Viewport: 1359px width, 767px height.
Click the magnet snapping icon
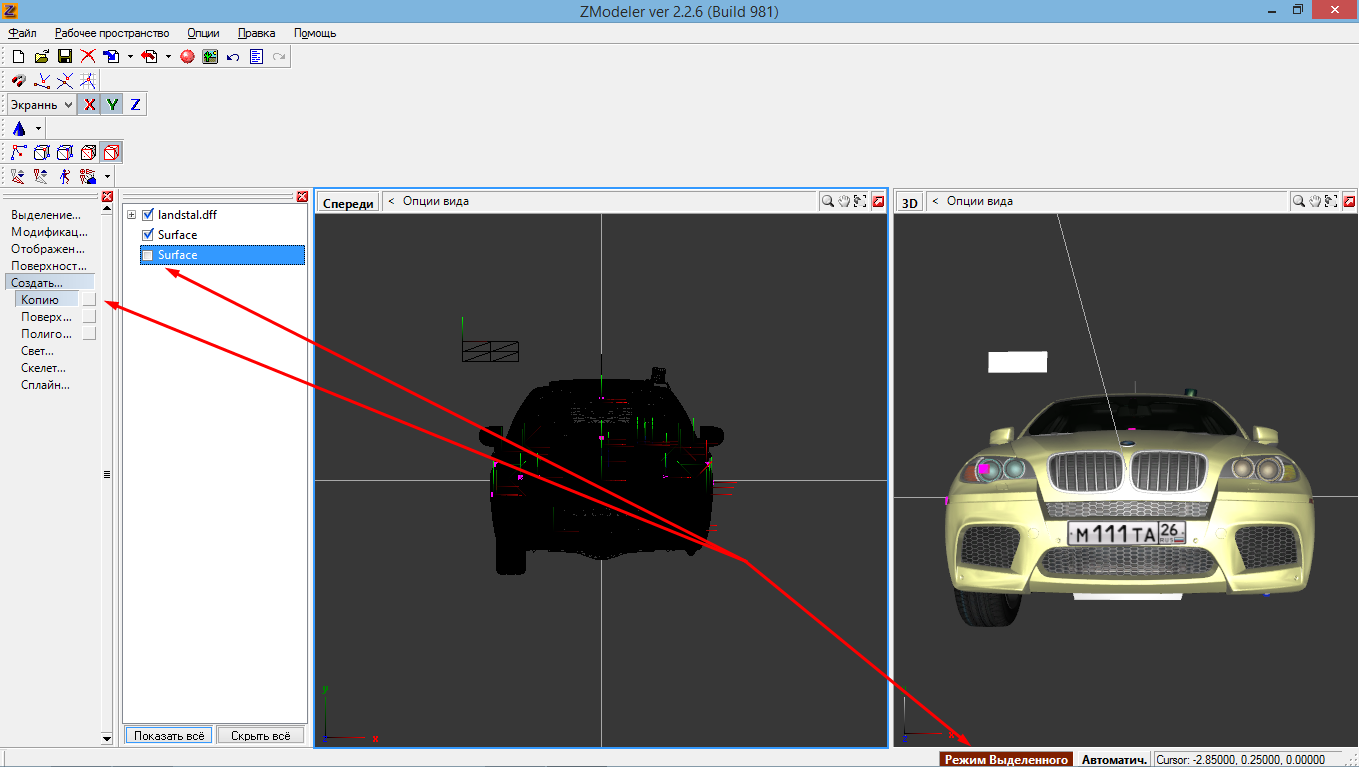[x=18, y=81]
